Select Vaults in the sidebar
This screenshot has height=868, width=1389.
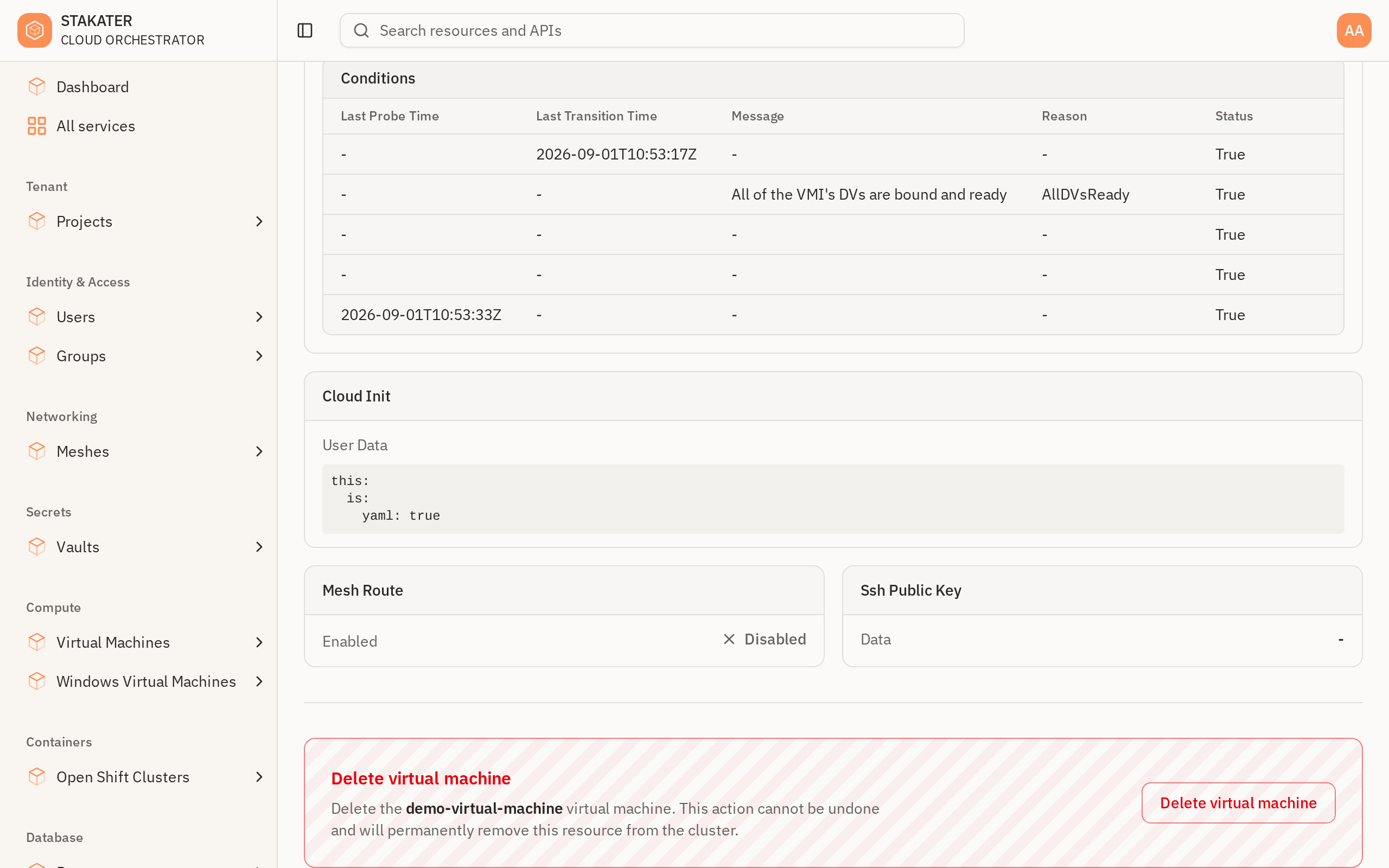pos(78,546)
